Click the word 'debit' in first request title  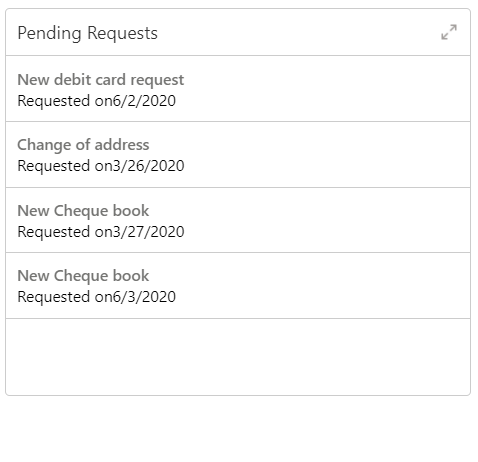pos(72,80)
